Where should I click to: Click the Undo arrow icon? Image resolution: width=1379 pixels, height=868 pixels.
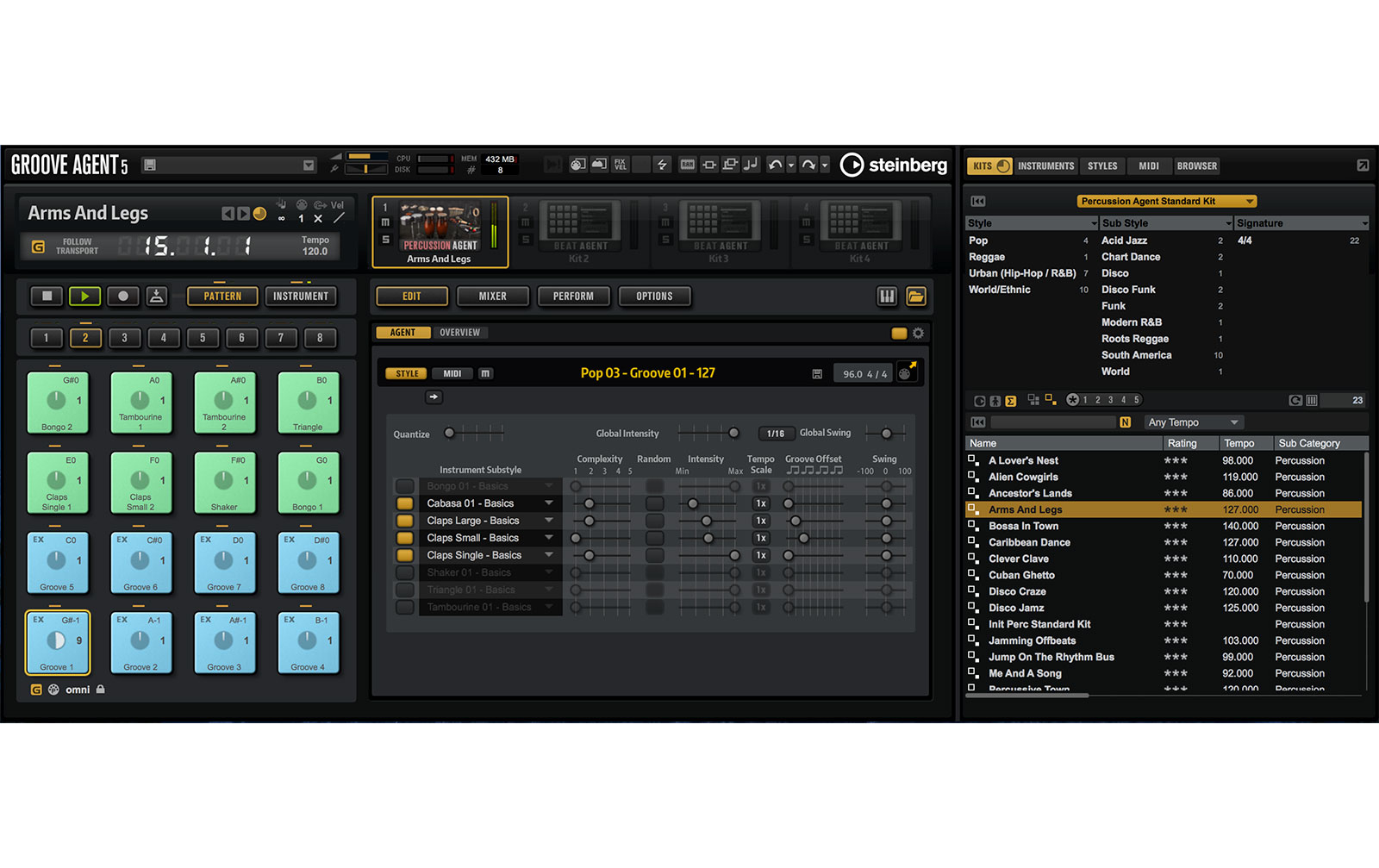pyautogui.click(x=775, y=165)
